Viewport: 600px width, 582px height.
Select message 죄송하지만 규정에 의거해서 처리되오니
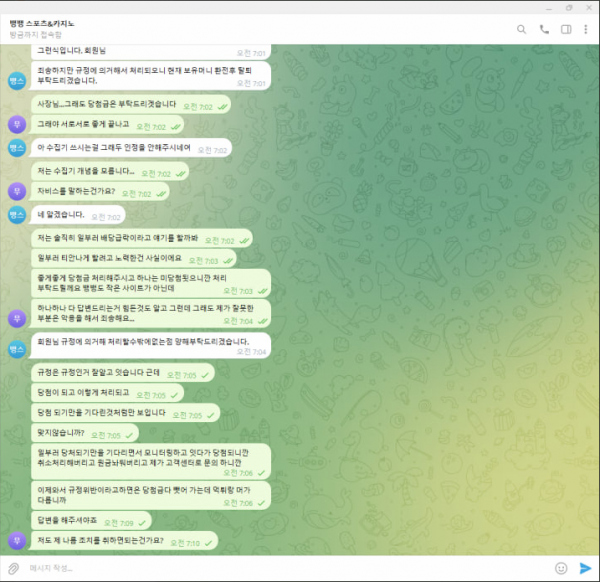pyautogui.click(x=151, y=76)
